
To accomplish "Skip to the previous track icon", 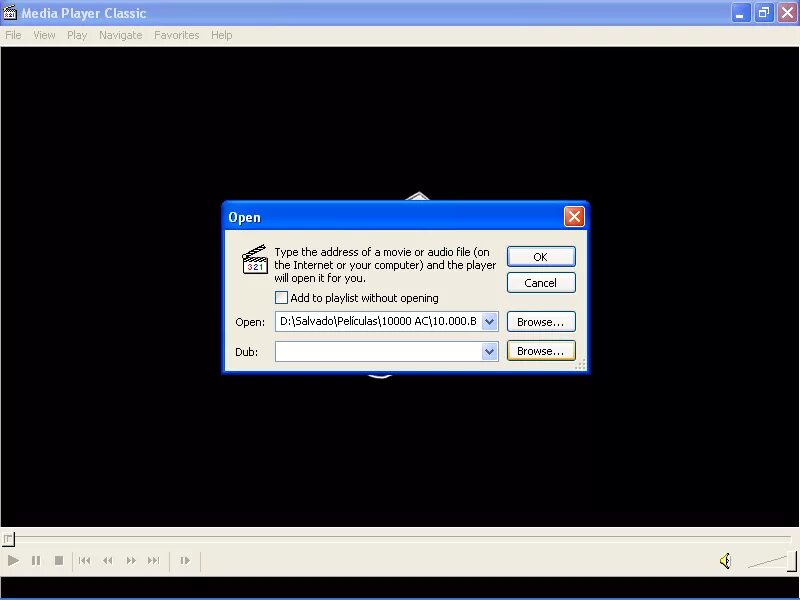I will click(x=84, y=561).
